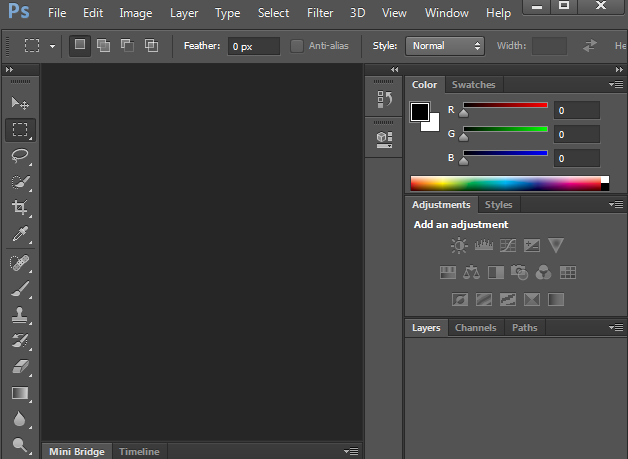Select the Brush tool
Image resolution: width=628 pixels, height=459 pixels.
[20, 289]
